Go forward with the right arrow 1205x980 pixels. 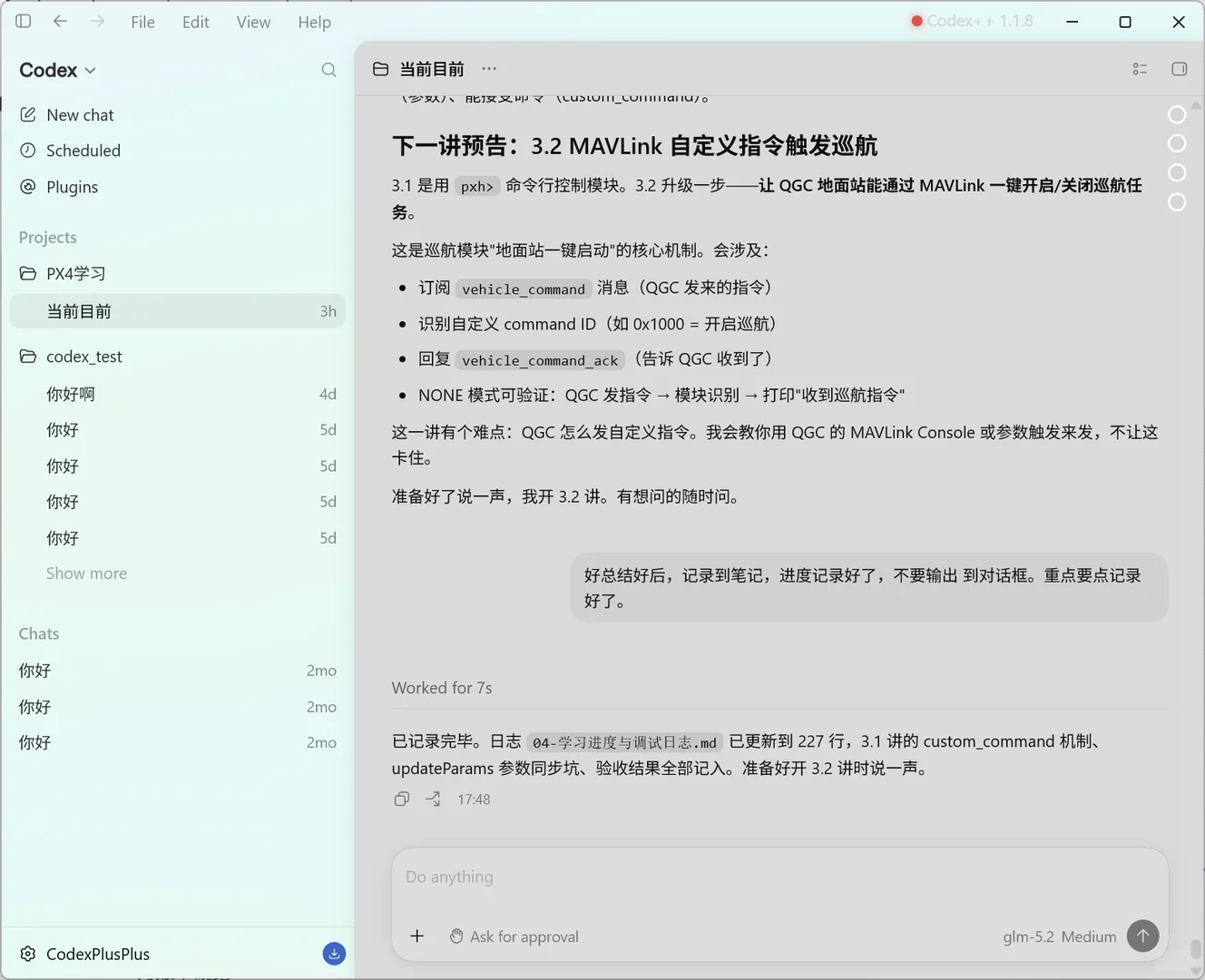click(x=97, y=21)
